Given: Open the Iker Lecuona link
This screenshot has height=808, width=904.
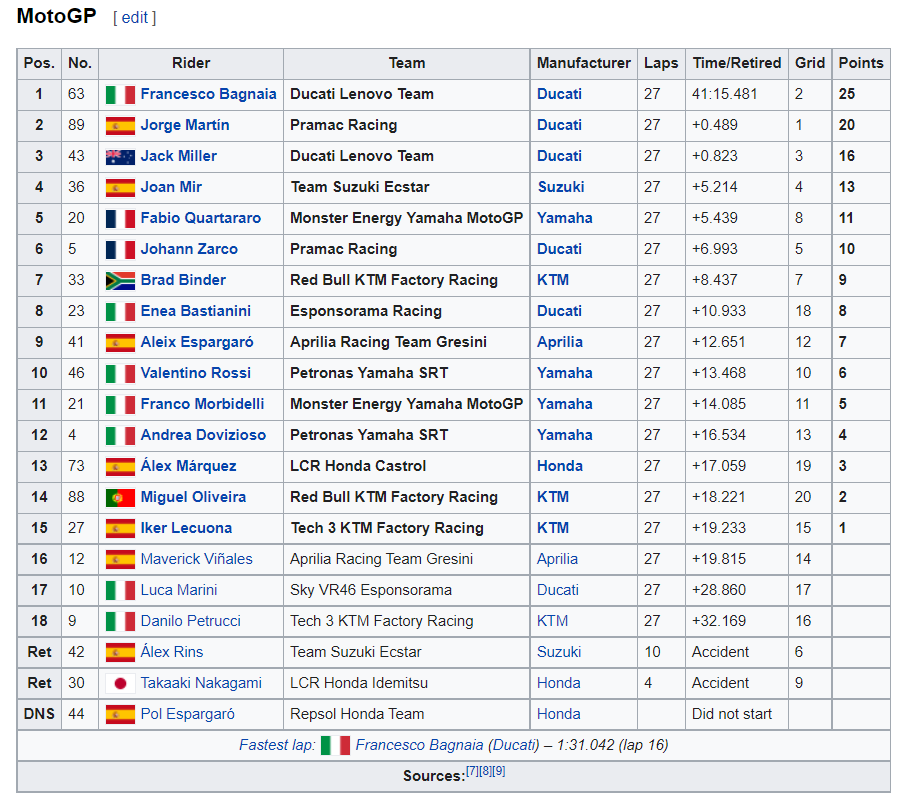Looking at the screenshot, I should pyautogui.click(x=186, y=528).
